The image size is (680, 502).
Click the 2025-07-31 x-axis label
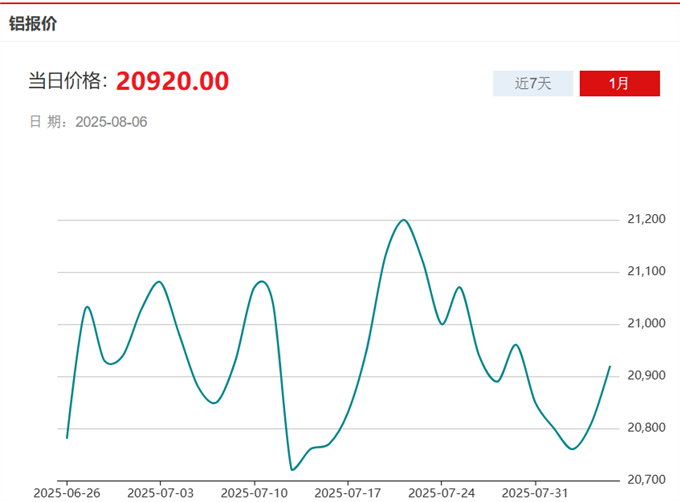(x=534, y=493)
